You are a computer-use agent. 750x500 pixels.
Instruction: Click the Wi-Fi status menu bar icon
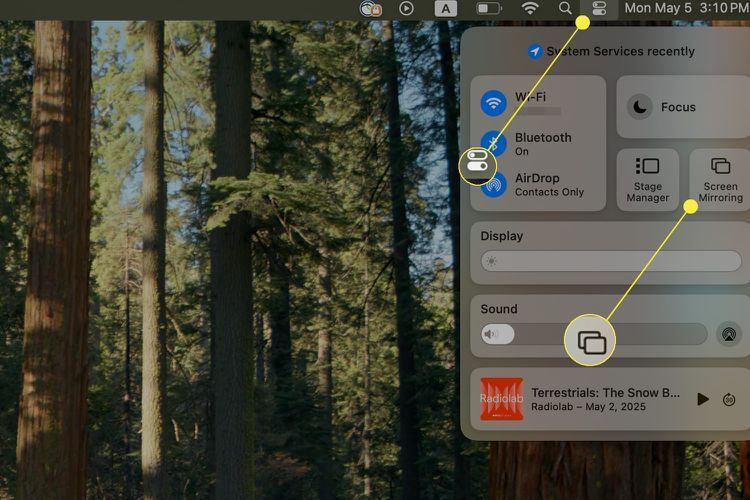point(530,8)
